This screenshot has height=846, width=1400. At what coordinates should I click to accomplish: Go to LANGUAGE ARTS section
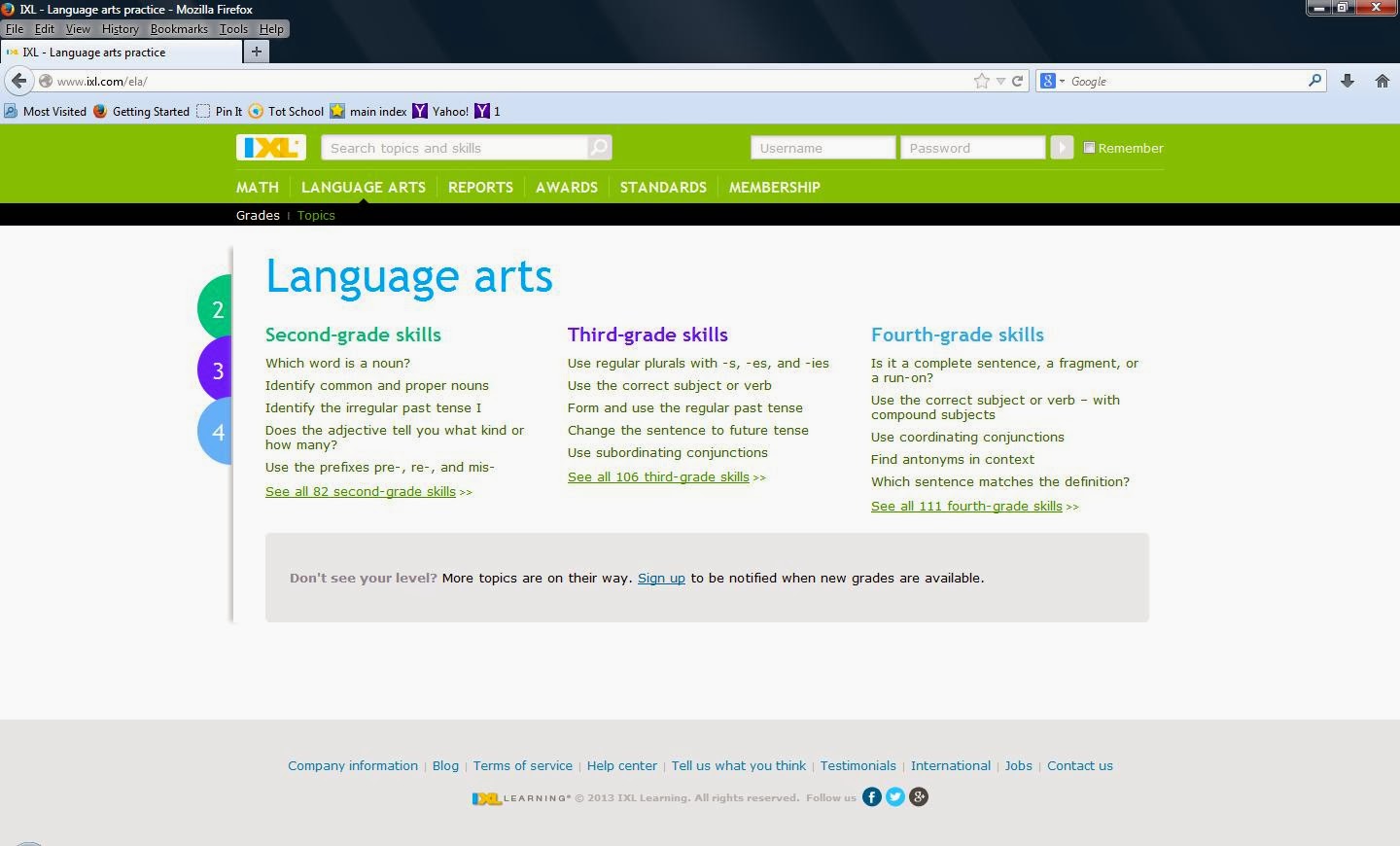(364, 187)
